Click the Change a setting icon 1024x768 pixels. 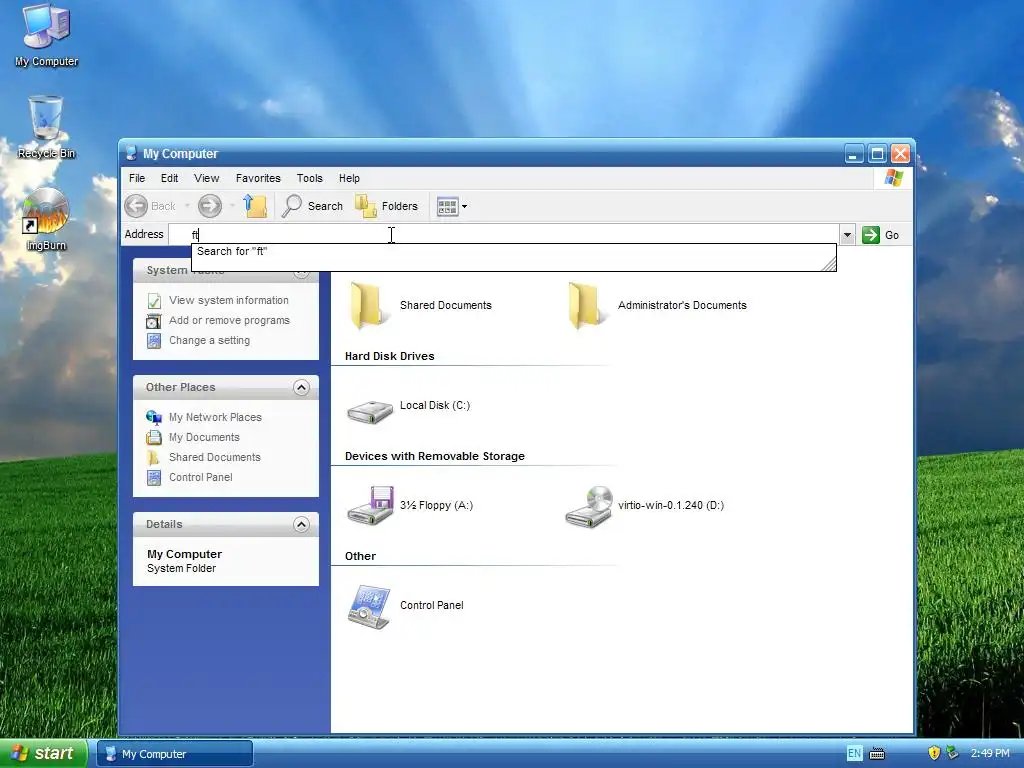(154, 340)
